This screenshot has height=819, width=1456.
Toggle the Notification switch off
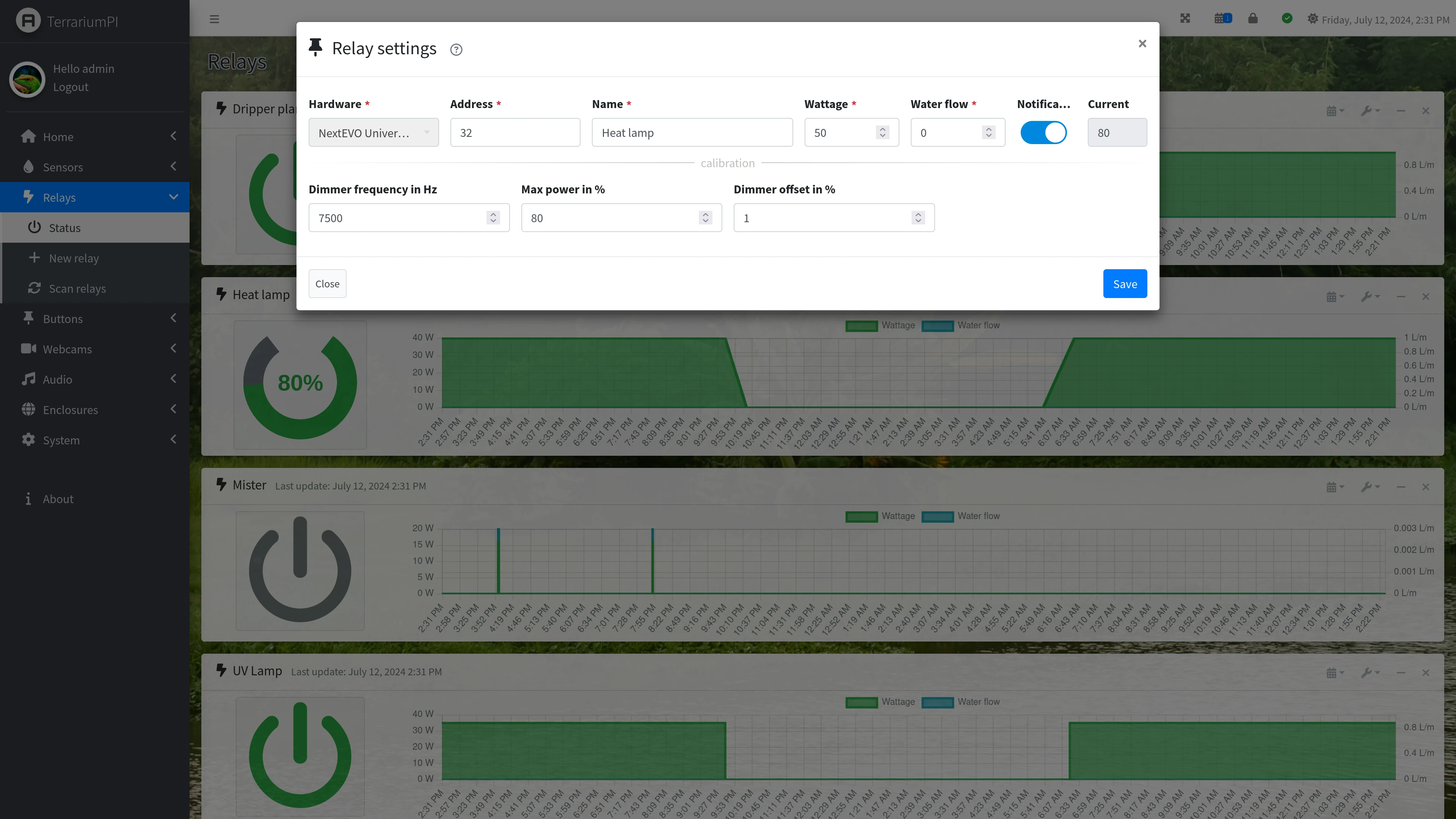[1043, 133]
